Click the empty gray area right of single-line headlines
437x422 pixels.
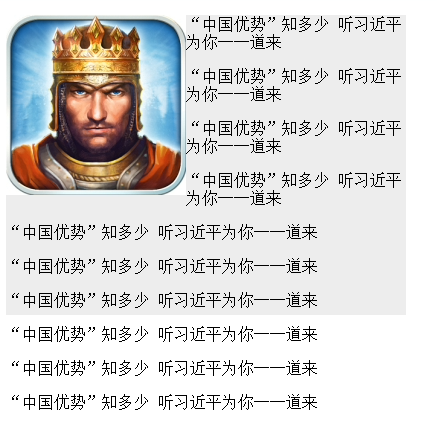coord(362,267)
